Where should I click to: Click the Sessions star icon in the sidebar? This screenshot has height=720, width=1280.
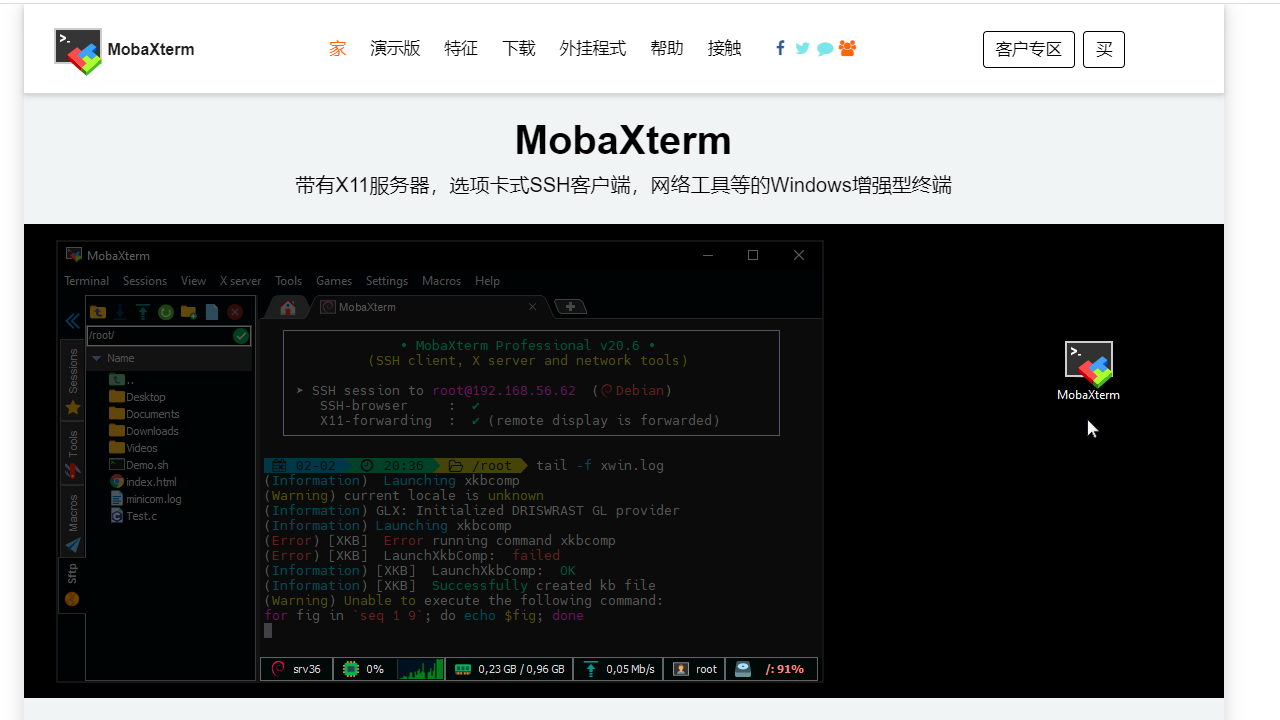72,407
